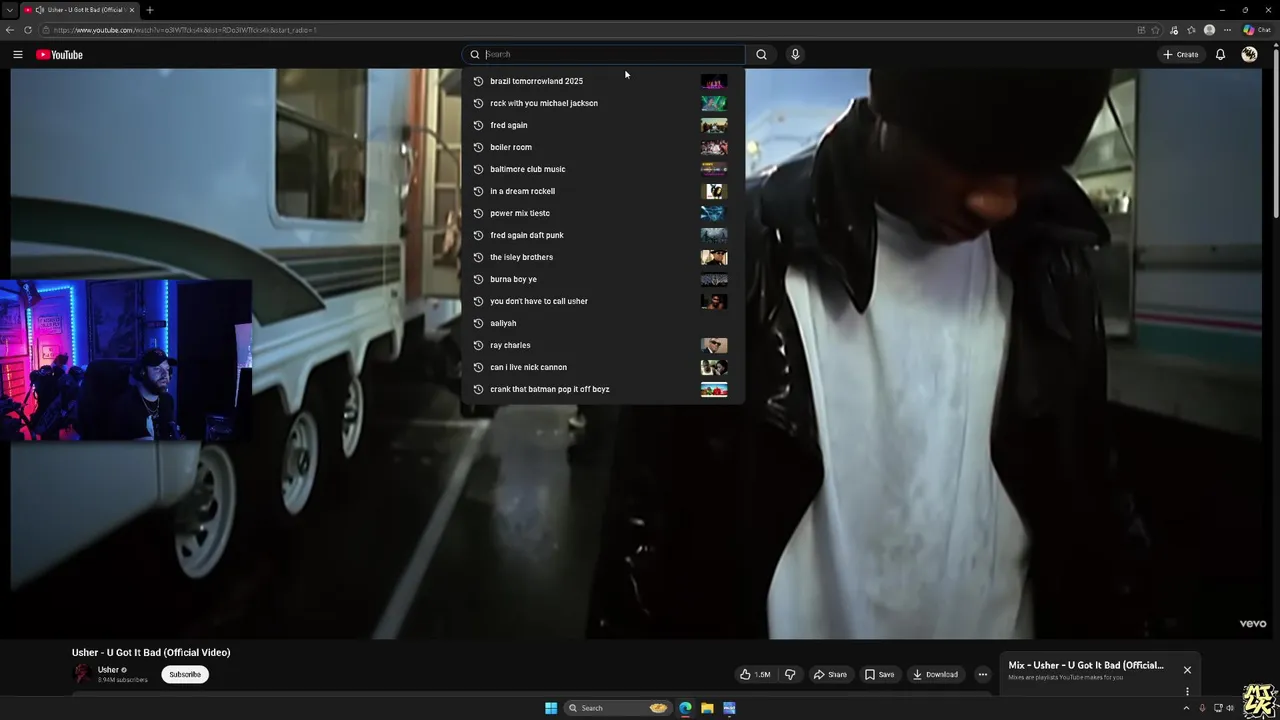This screenshot has width=1280, height=720.
Task: Open browser favorites list icon
Action: point(1191,30)
